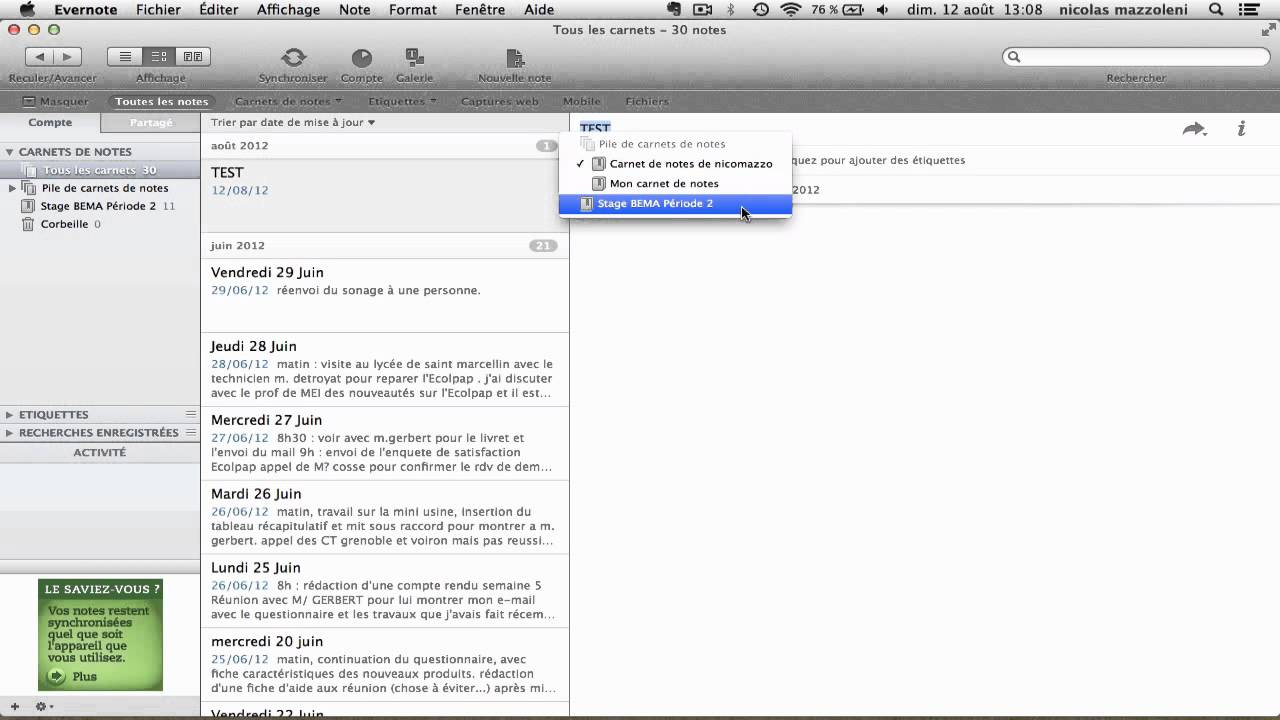Select the Fichiers filter
Screen dimensions: 1280x720
(647, 101)
